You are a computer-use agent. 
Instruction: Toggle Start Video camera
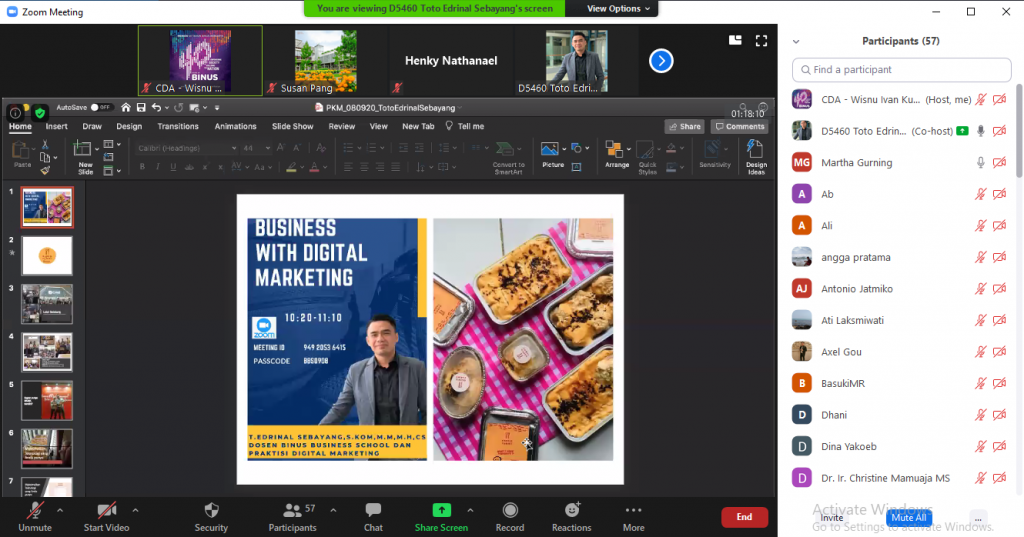pyautogui.click(x=106, y=511)
